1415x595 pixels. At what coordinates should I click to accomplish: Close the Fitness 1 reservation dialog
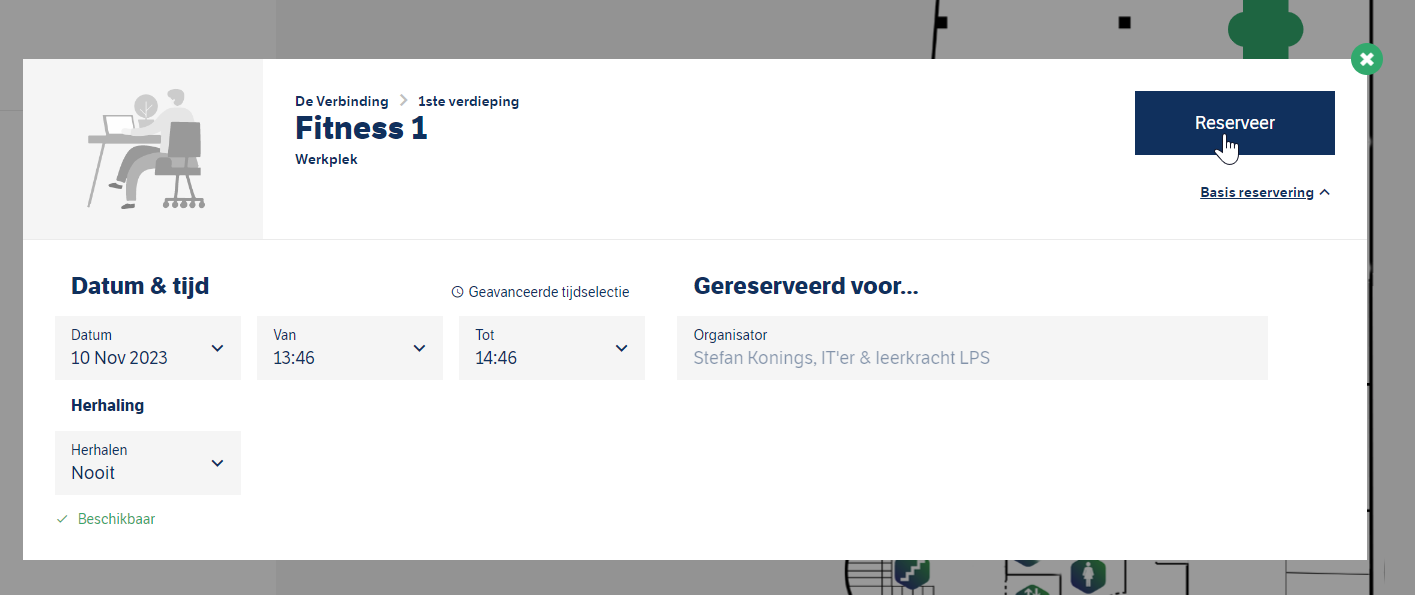pyautogui.click(x=1366, y=59)
